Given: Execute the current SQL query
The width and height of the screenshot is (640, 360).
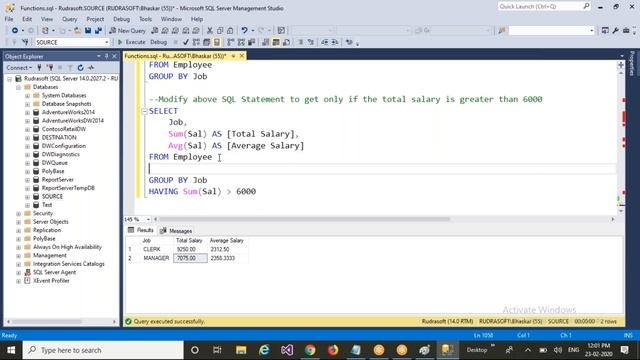Looking at the screenshot, I should pyautogui.click(x=131, y=42).
